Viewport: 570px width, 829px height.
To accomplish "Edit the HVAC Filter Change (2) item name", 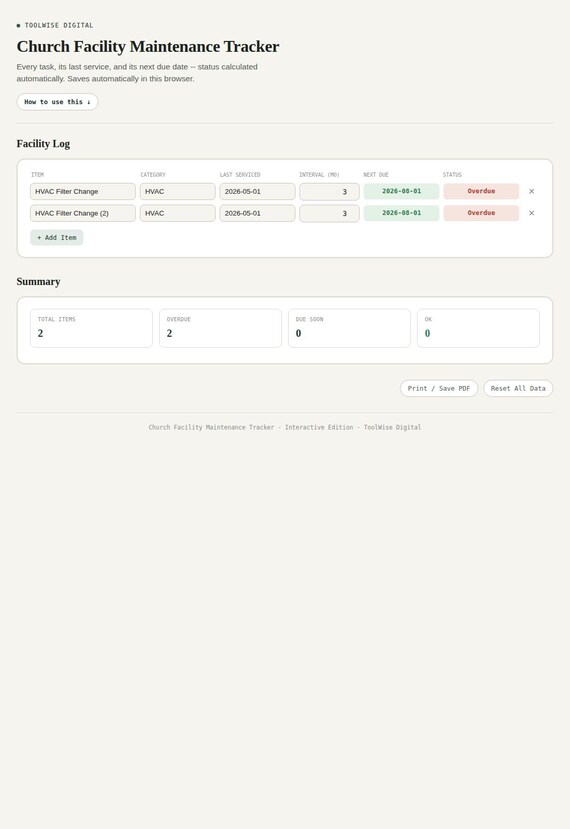I will [83, 213].
